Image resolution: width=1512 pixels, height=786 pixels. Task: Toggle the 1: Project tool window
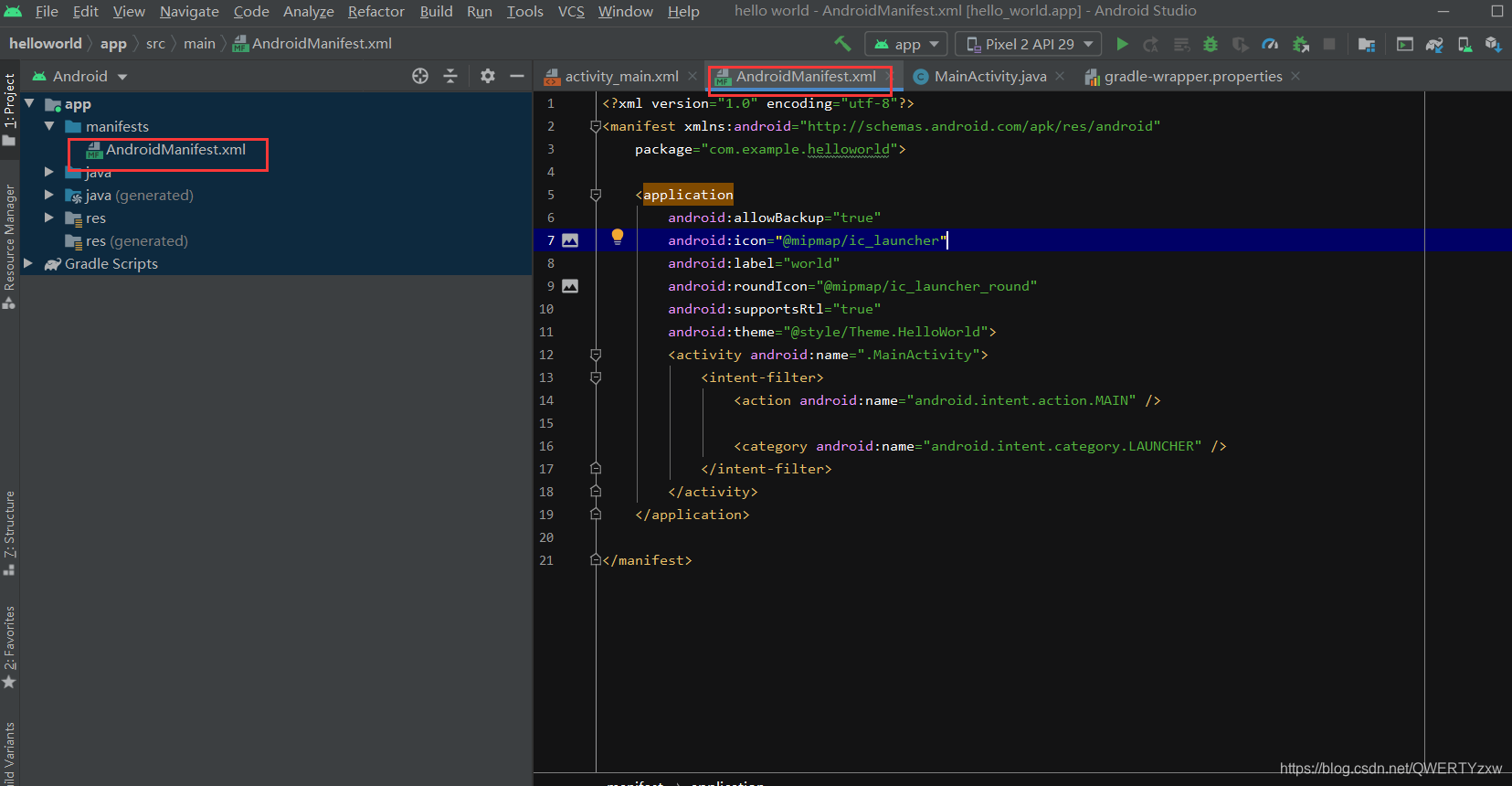click(x=9, y=110)
